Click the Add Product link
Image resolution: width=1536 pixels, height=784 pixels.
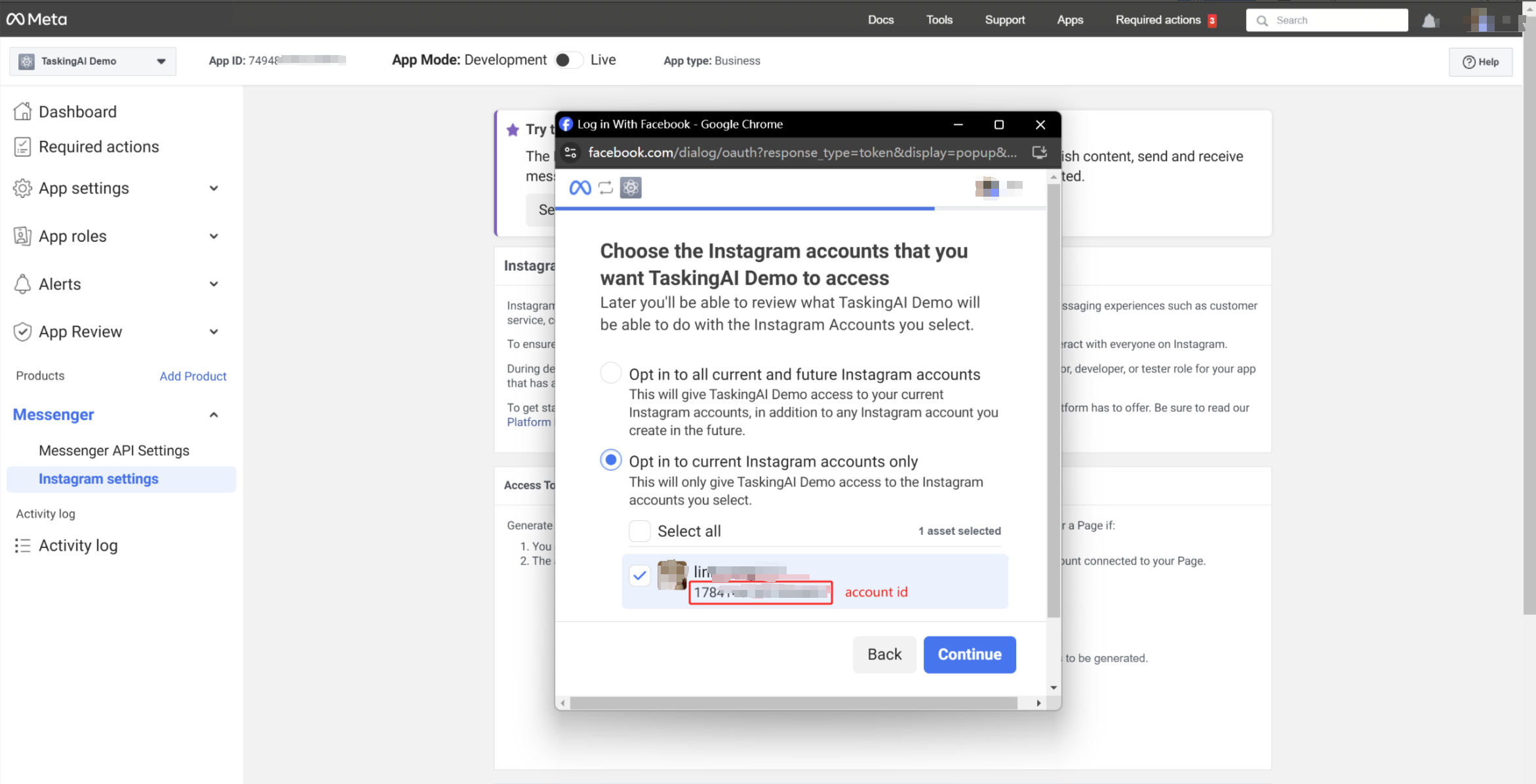193,376
